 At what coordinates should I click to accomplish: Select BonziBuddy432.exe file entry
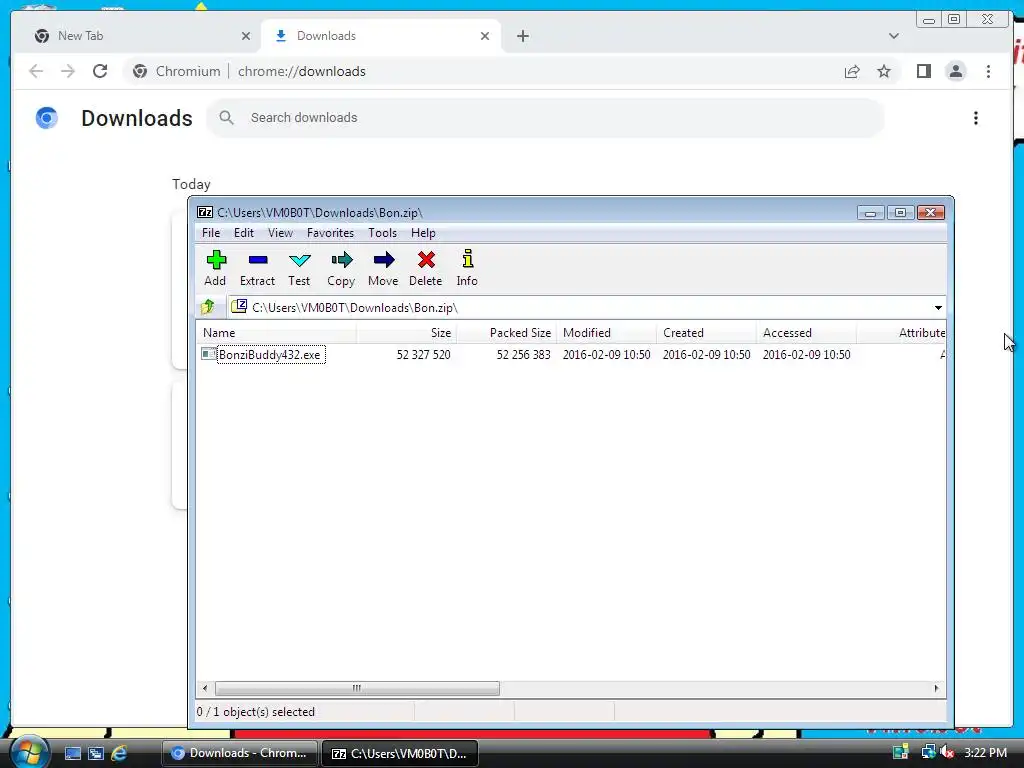[271, 355]
